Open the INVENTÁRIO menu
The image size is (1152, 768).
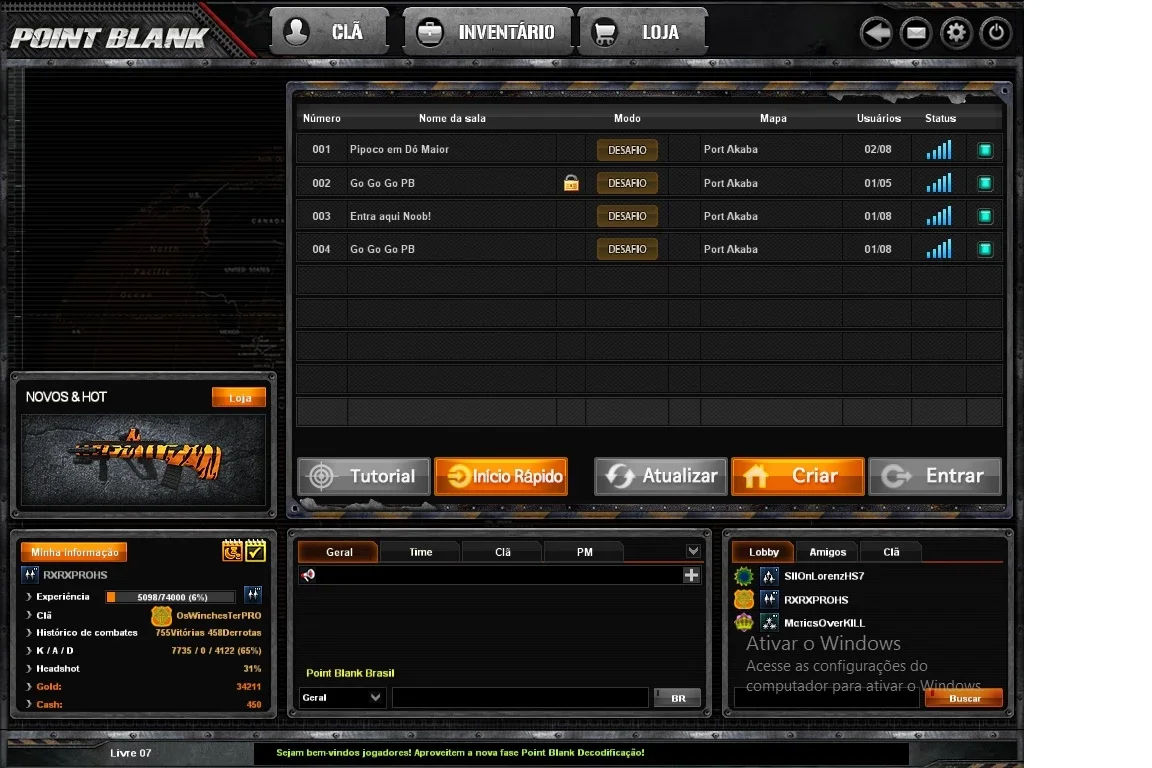tap(488, 32)
